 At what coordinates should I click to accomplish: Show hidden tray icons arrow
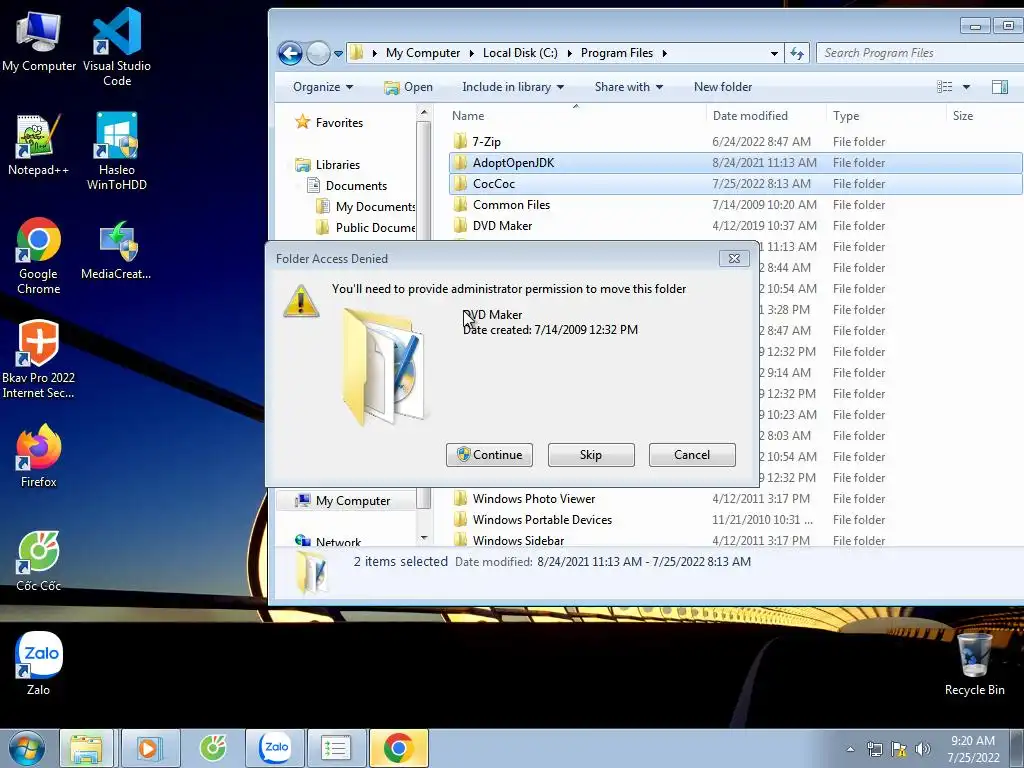click(850, 749)
